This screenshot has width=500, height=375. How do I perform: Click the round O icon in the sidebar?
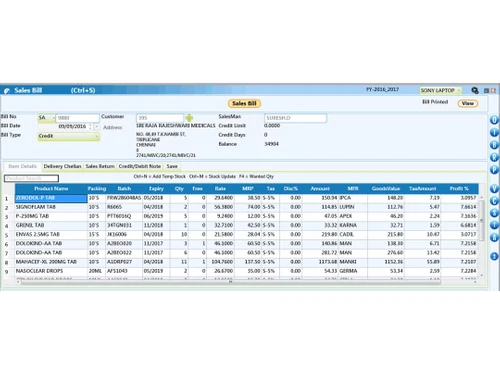click(494, 120)
